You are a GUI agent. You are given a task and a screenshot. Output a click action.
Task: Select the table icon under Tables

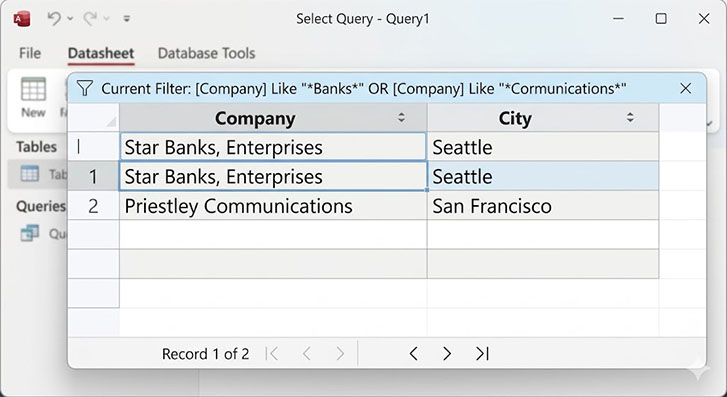(x=30, y=174)
